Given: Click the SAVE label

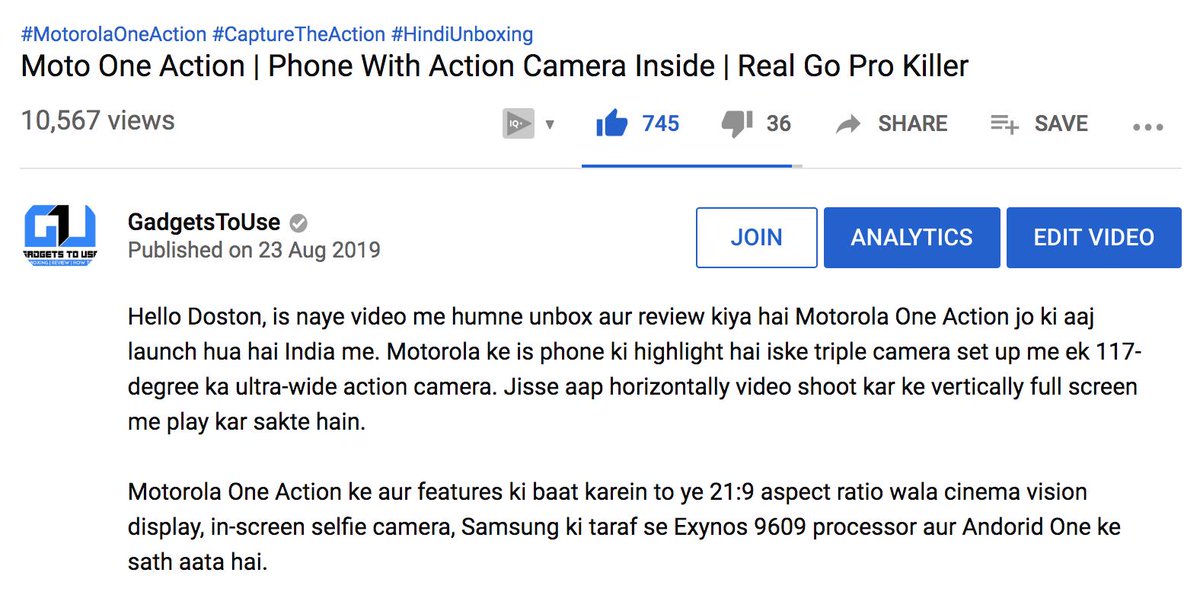Looking at the screenshot, I should [x=1061, y=124].
